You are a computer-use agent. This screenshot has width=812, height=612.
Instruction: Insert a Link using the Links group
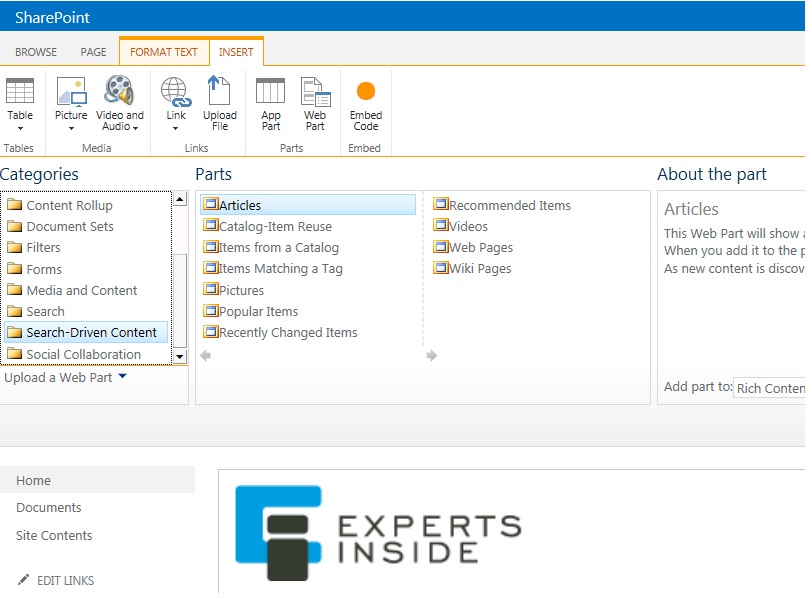coord(175,100)
